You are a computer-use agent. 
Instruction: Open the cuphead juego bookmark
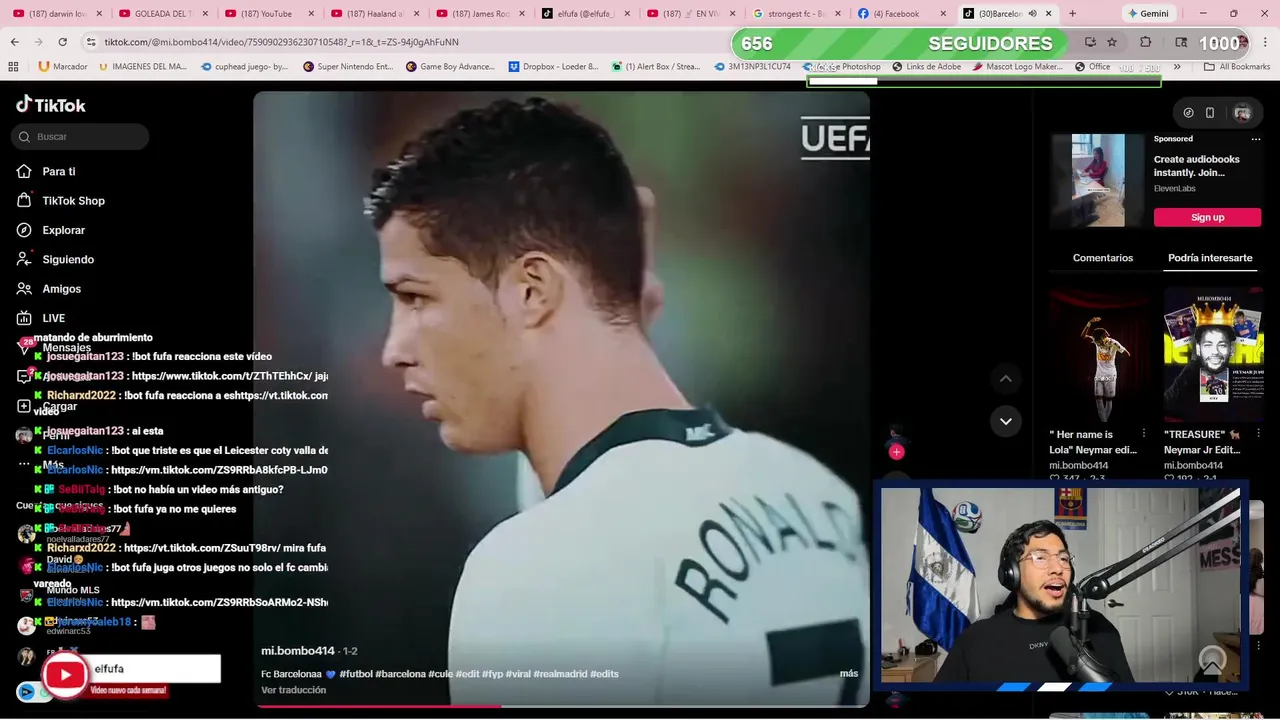[244, 67]
